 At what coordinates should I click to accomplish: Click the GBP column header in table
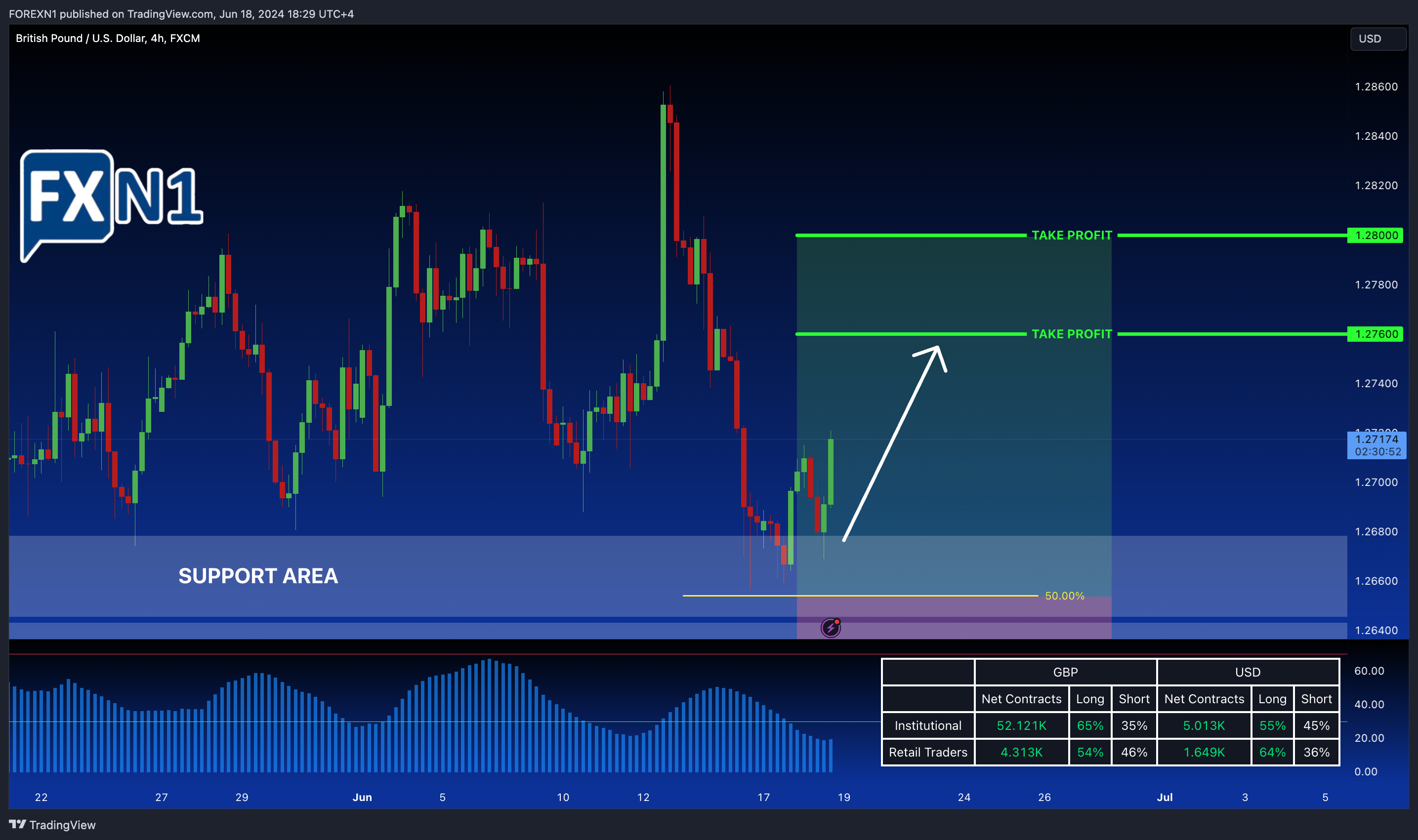1065,672
